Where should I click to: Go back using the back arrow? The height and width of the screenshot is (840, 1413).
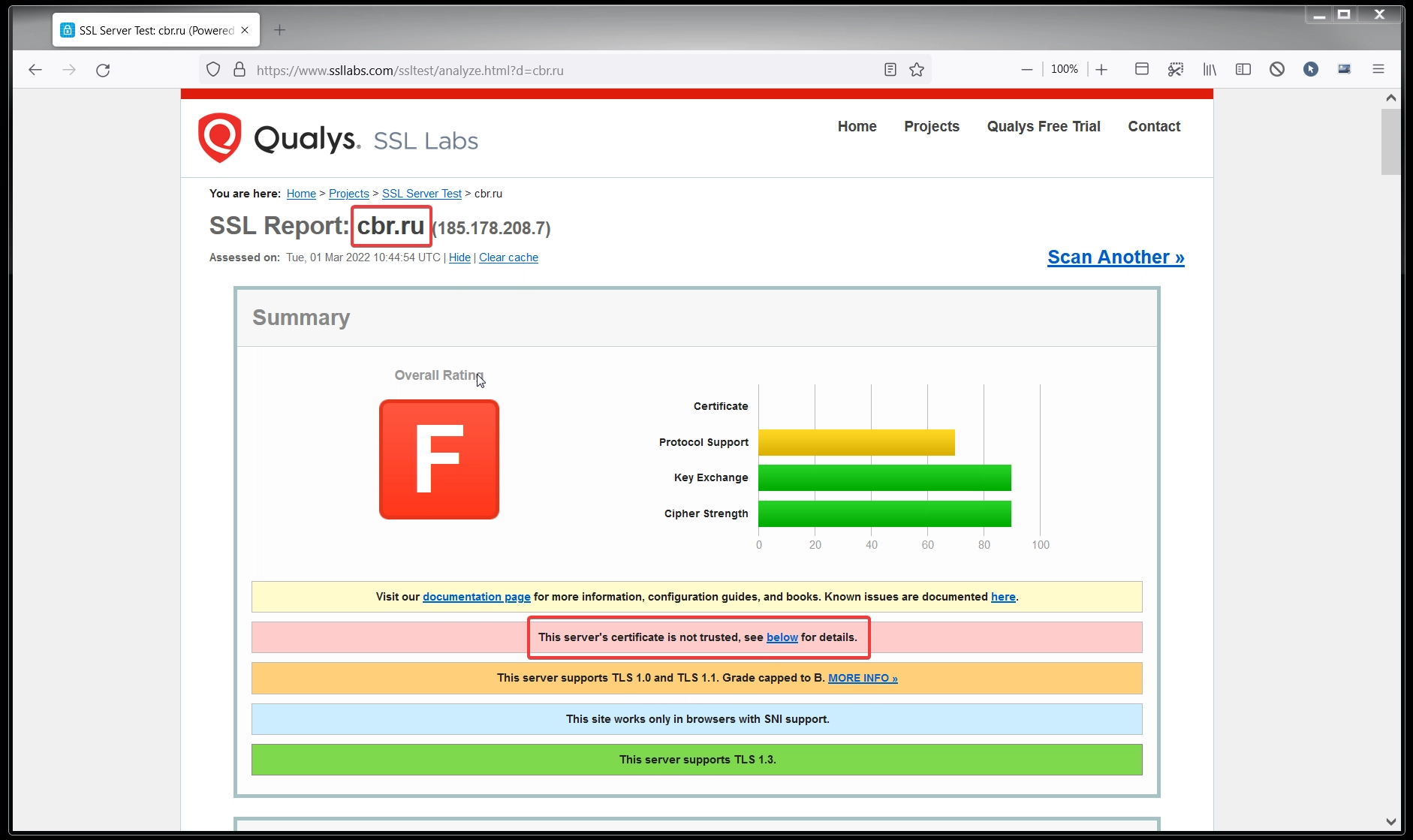35,70
